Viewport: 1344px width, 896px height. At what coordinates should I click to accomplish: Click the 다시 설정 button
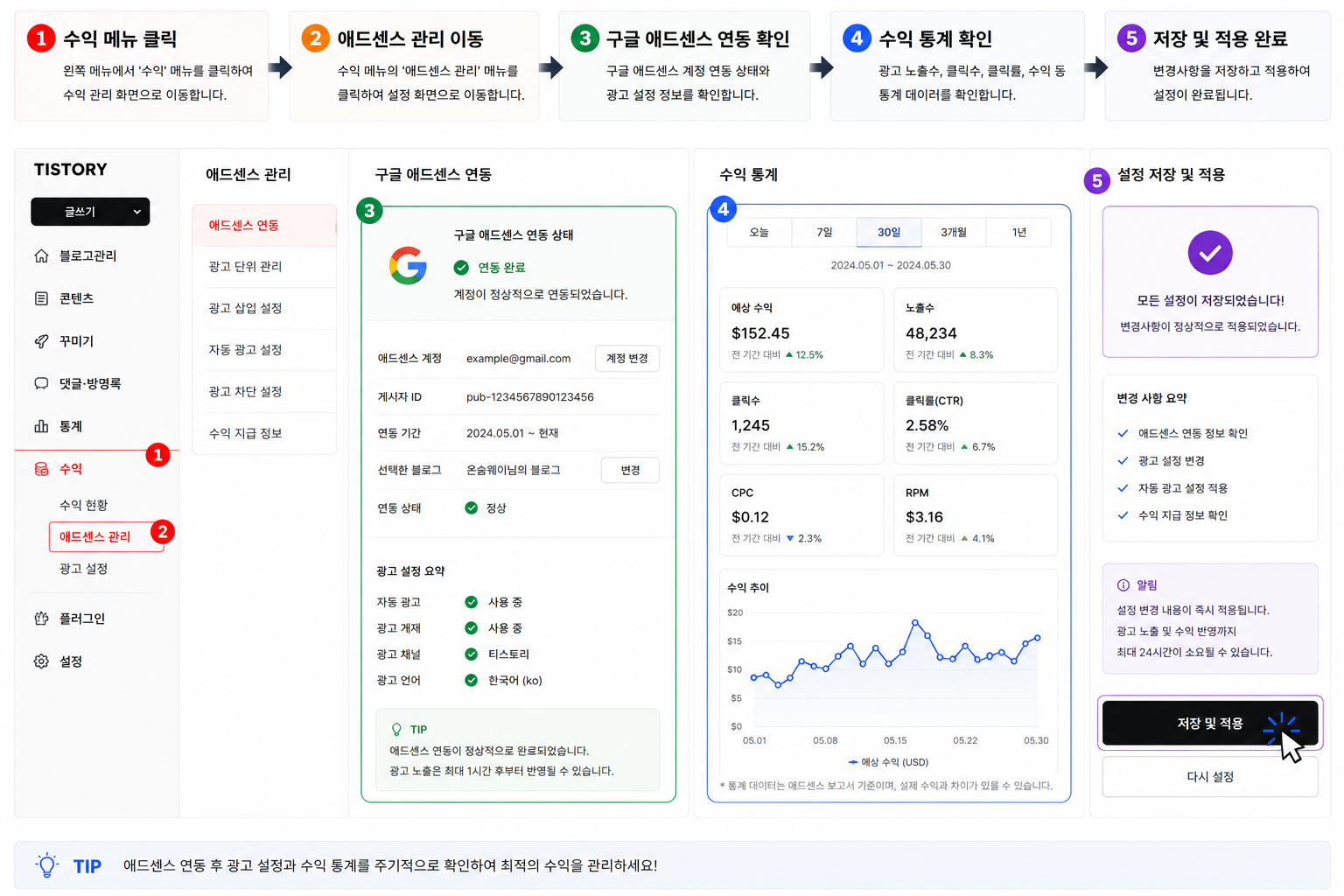tap(1210, 777)
